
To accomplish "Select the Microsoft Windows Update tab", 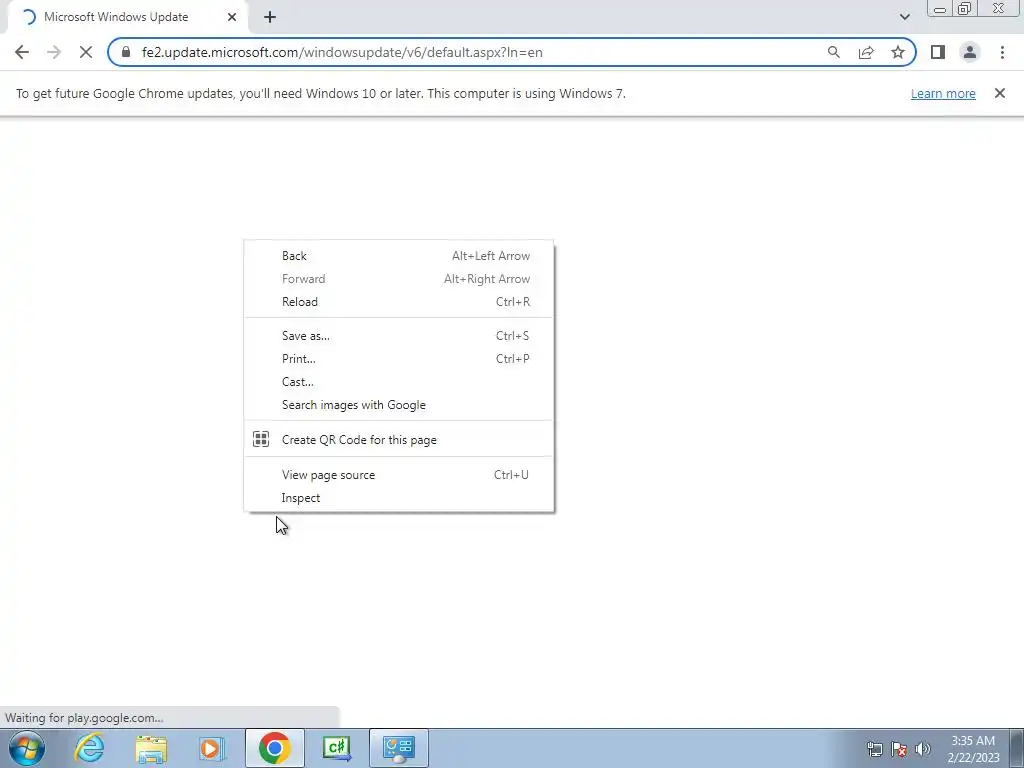I will (127, 17).
